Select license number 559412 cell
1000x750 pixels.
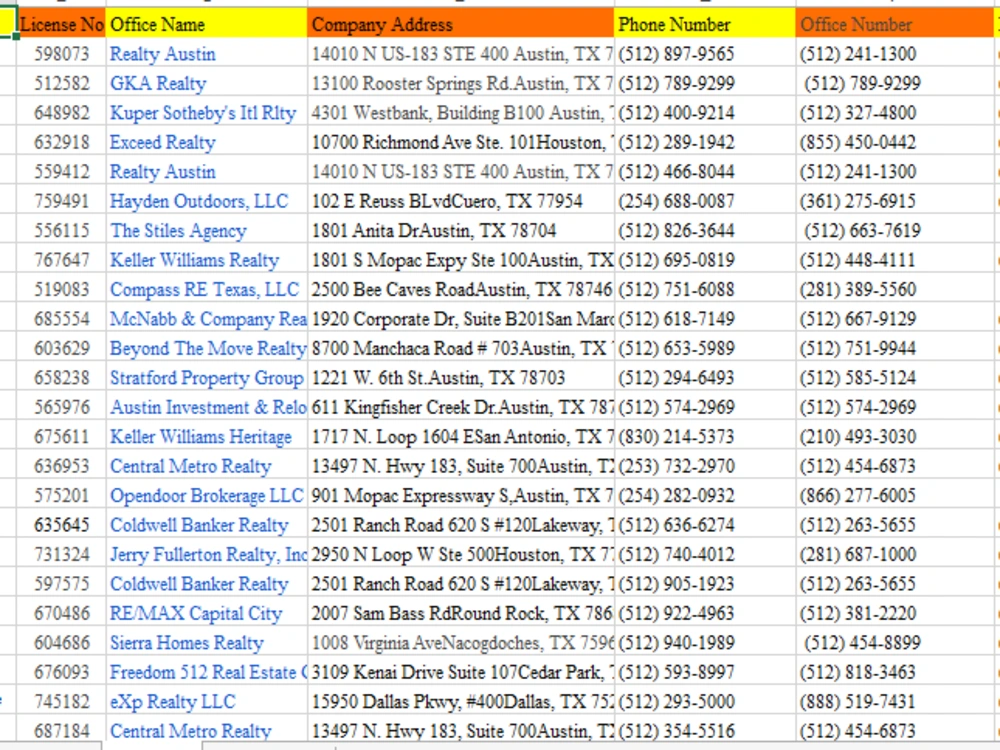coord(61,172)
